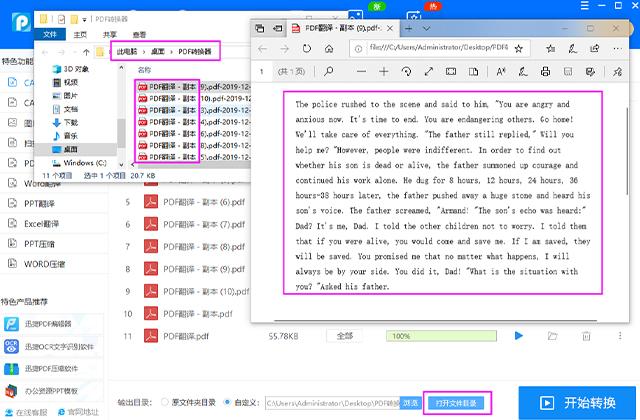Viewport: 640px width, 420px height.
Task: Open the 主页 tab in Explorer ribbon
Action: coord(80,34)
